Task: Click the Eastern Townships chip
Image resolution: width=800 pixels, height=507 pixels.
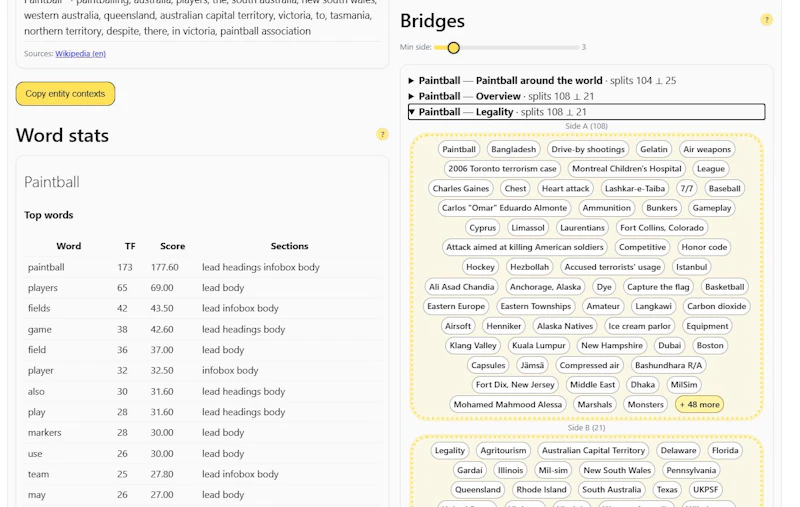Action: point(535,307)
